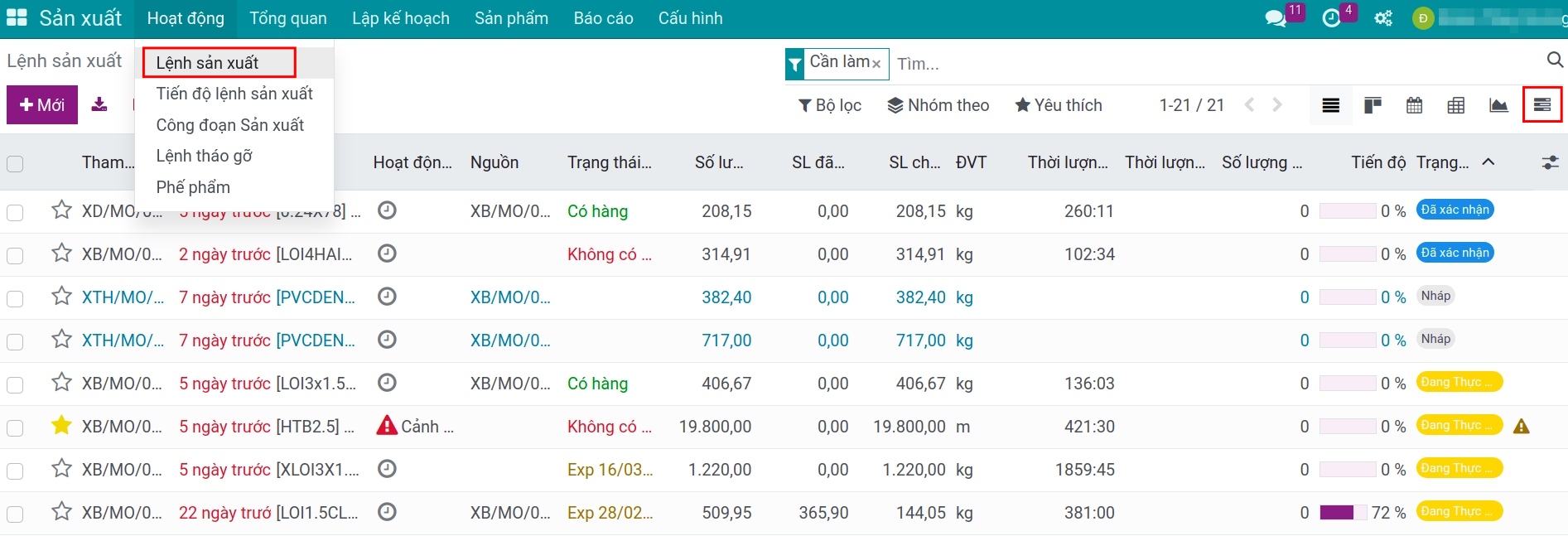The image size is (1568, 536).
Task: Remove the "Cần làm" filter tag
Action: 876,64
